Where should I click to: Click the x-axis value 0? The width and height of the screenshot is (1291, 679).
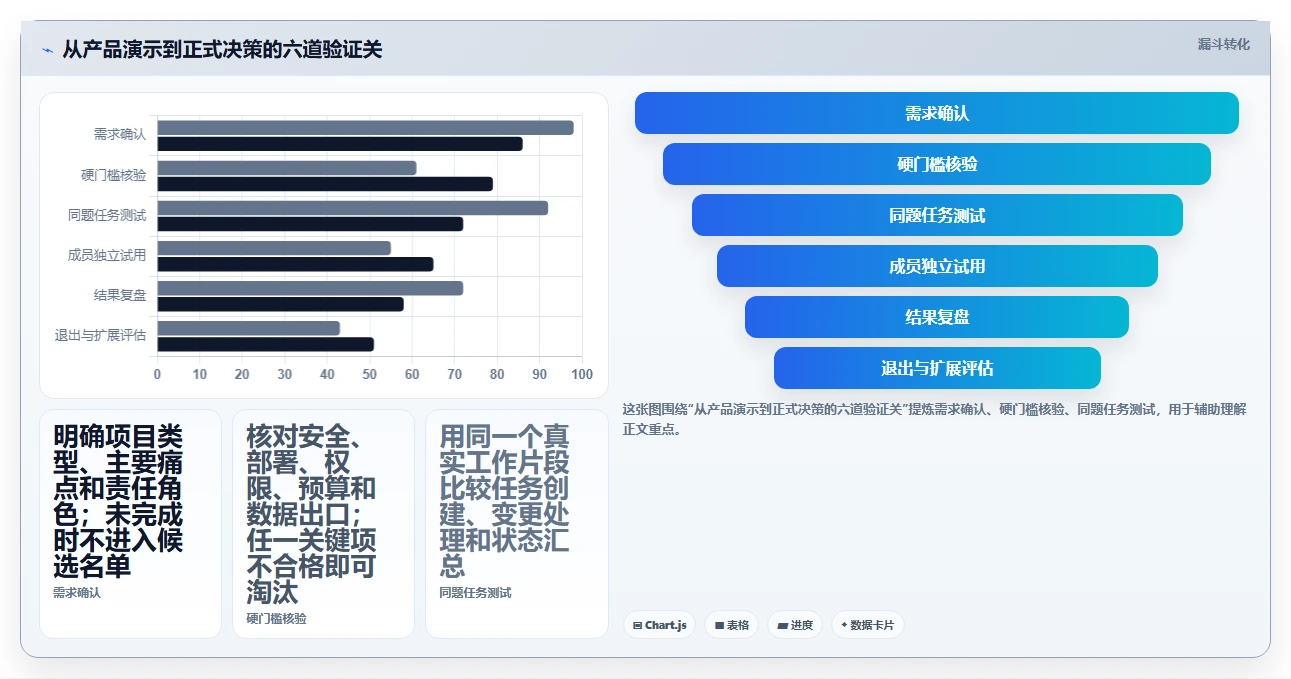(157, 374)
